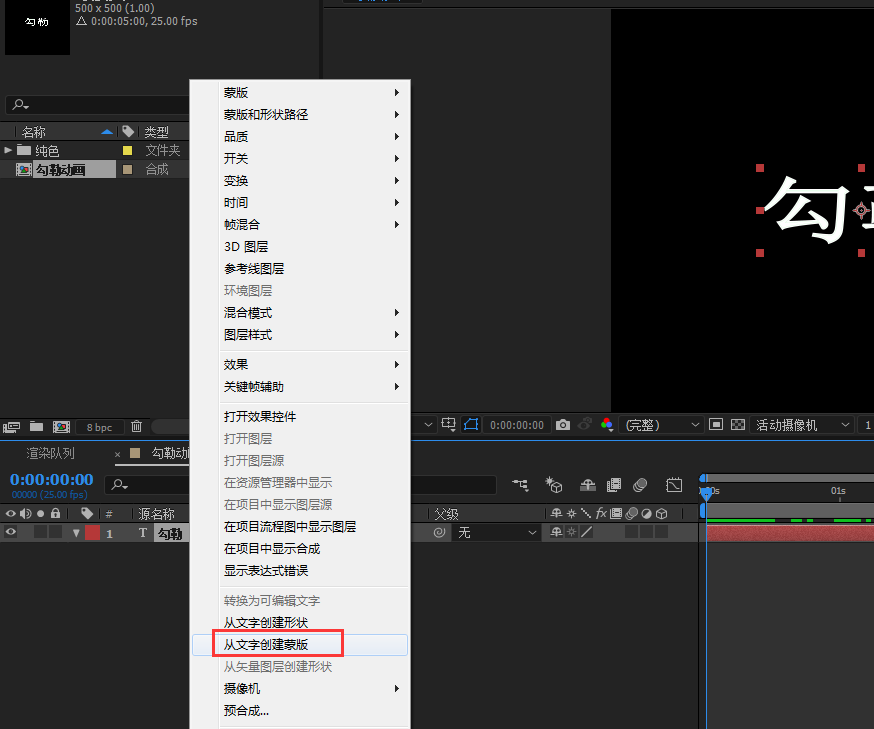This screenshot has width=874, height=729.
Task: Open grid and guide options icon
Action: [449, 424]
